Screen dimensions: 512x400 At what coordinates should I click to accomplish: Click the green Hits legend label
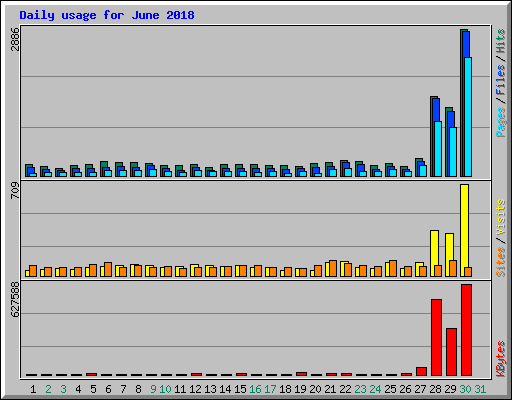pyautogui.click(x=500, y=41)
